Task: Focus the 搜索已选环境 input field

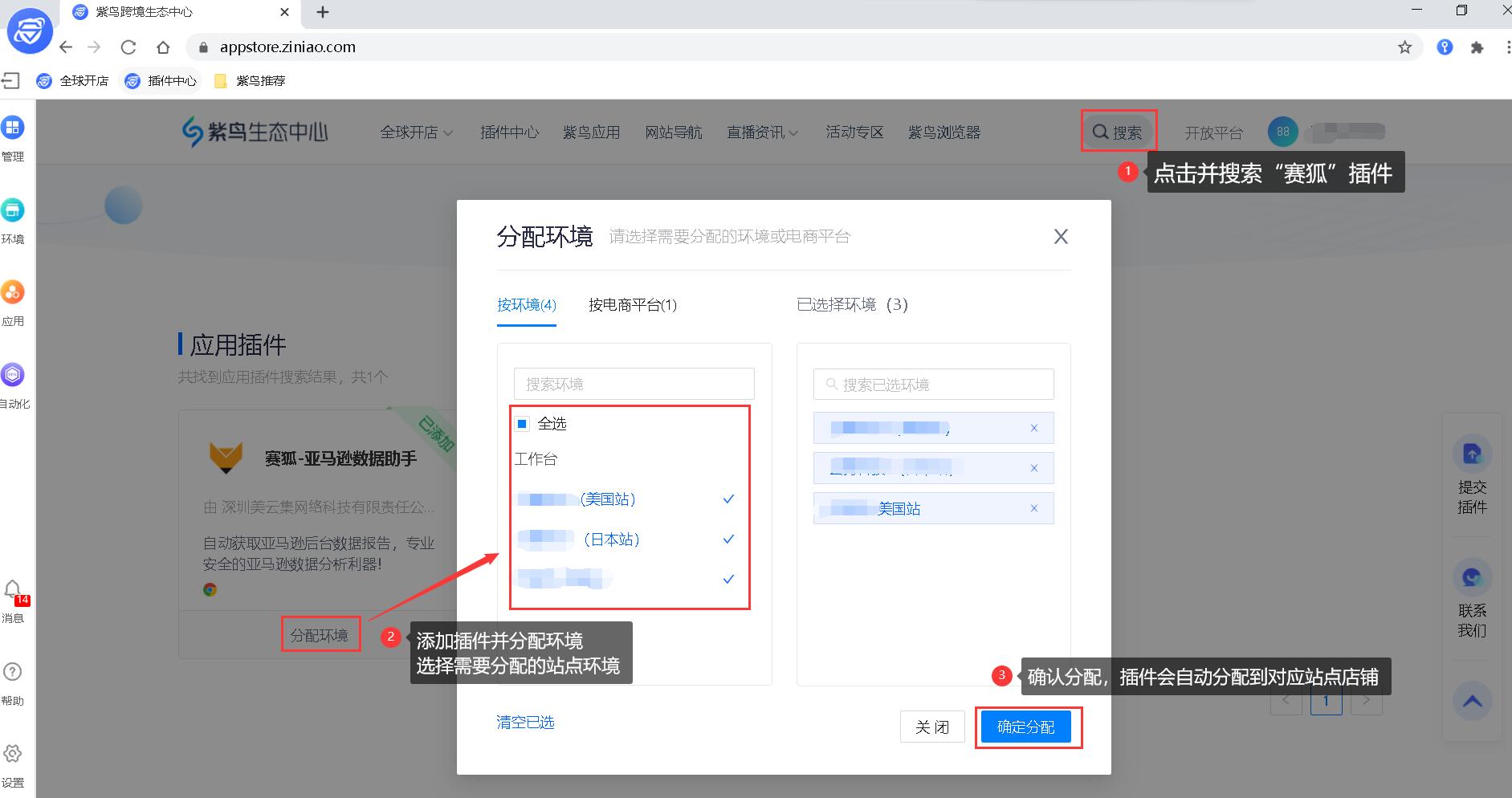Action: [x=934, y=385]
